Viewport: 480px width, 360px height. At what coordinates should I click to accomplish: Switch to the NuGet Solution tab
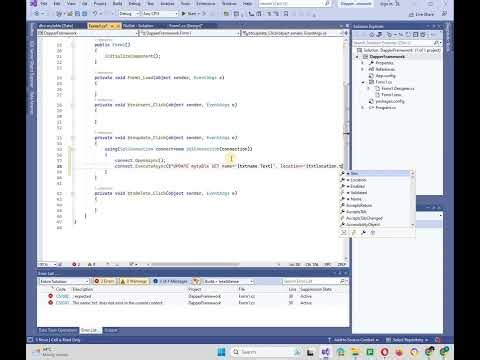coord(138,26)
